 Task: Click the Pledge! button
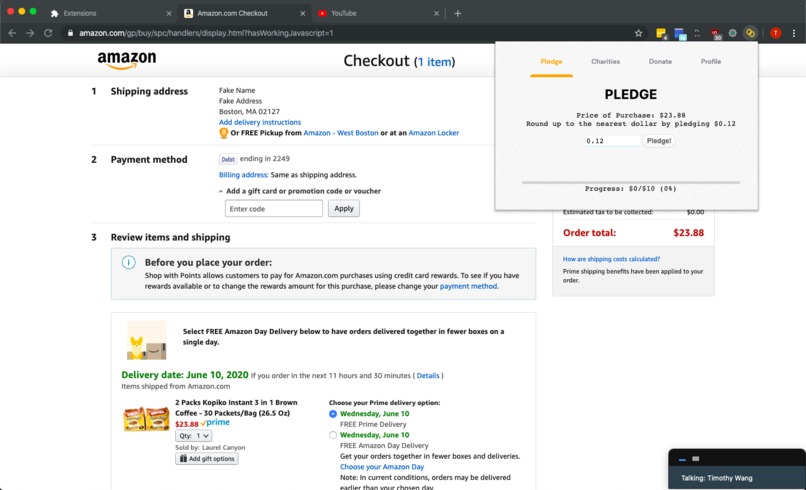[658, 141]
